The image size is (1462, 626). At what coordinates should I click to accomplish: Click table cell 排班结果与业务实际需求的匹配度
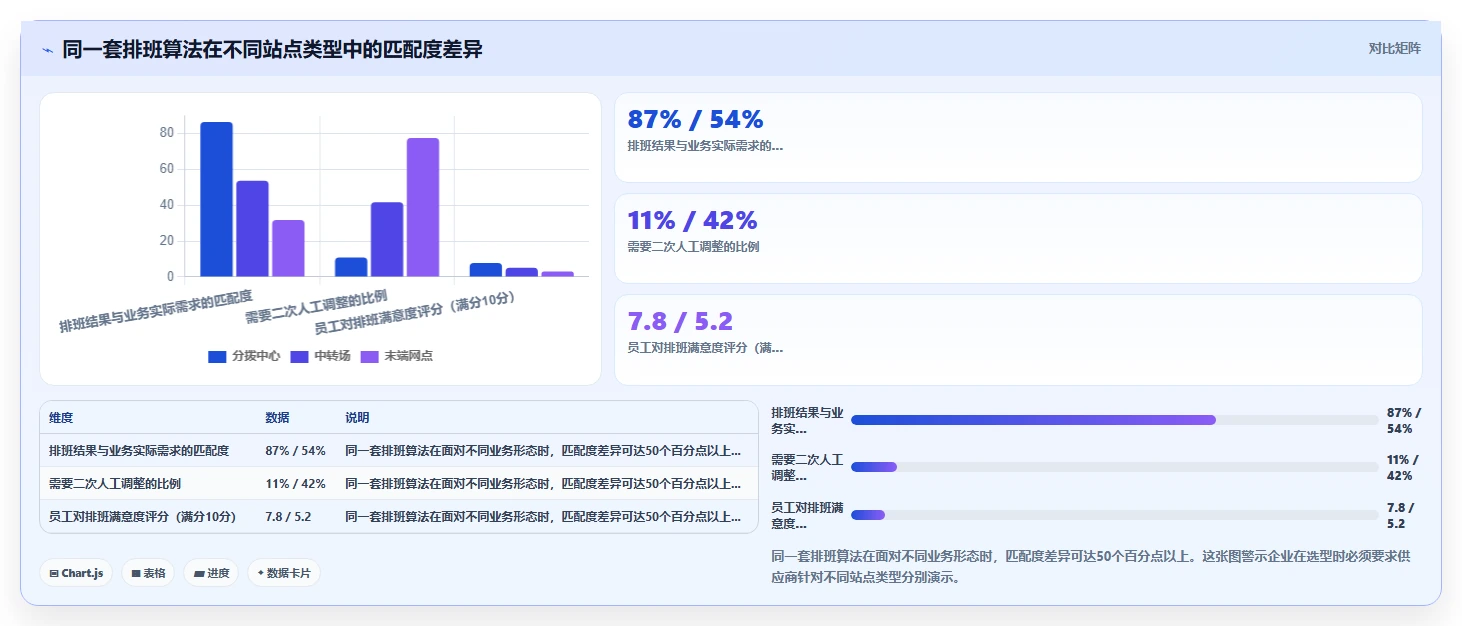tap(139, 451)
